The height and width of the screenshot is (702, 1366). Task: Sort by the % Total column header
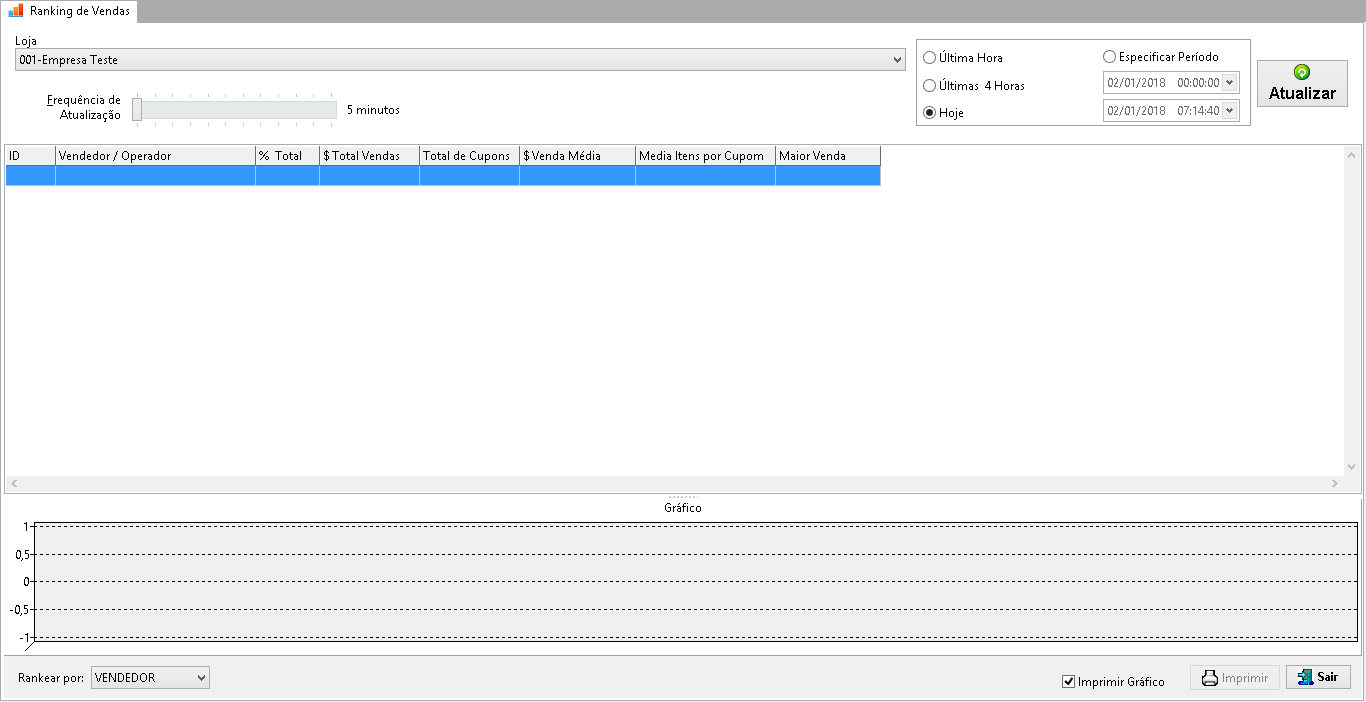coord(287,156)
